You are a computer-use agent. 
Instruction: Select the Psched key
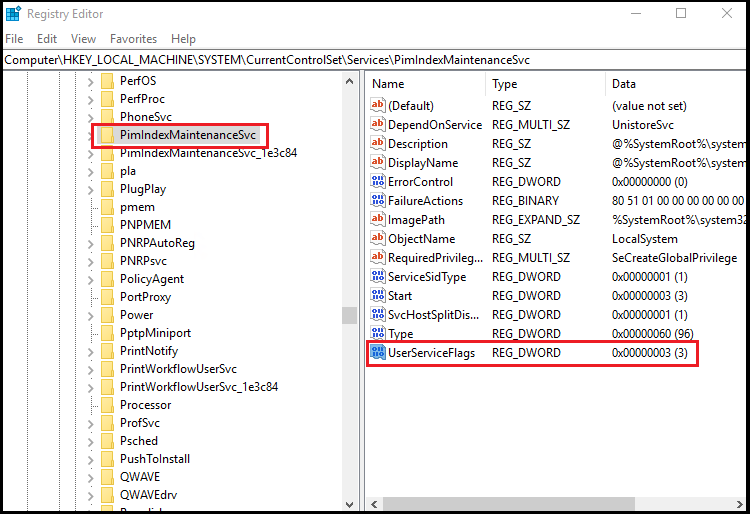[139, 441]
